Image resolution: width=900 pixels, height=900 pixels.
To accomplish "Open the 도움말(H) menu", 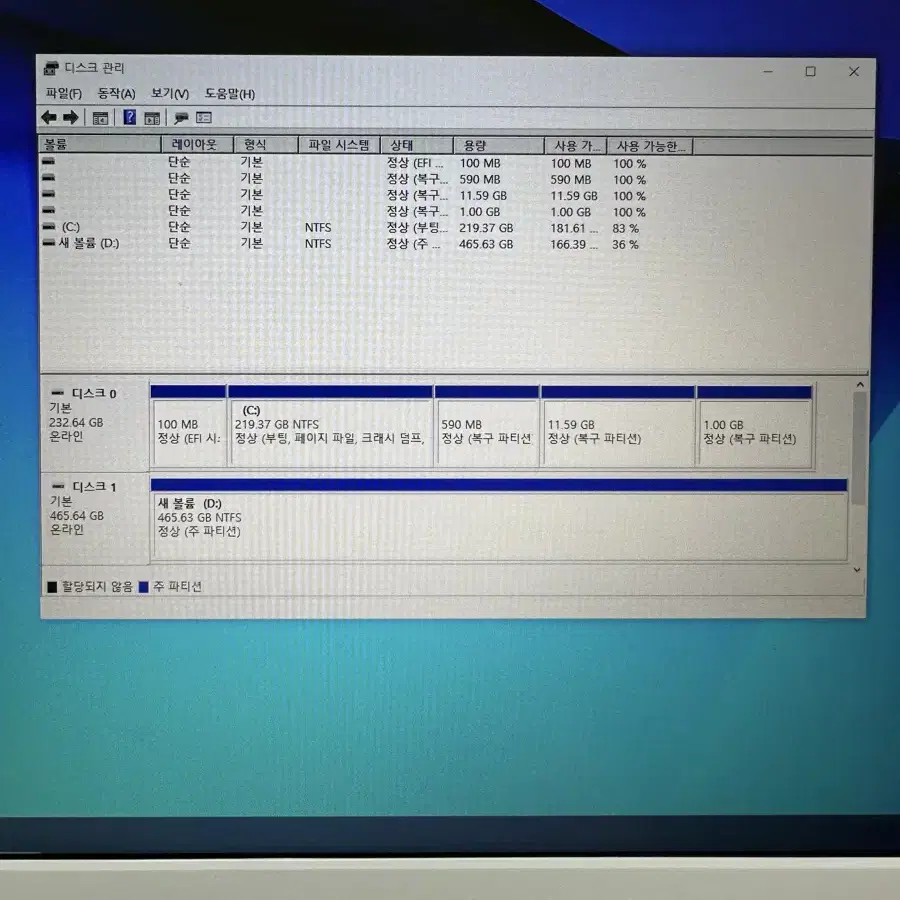I will (230, 94).
